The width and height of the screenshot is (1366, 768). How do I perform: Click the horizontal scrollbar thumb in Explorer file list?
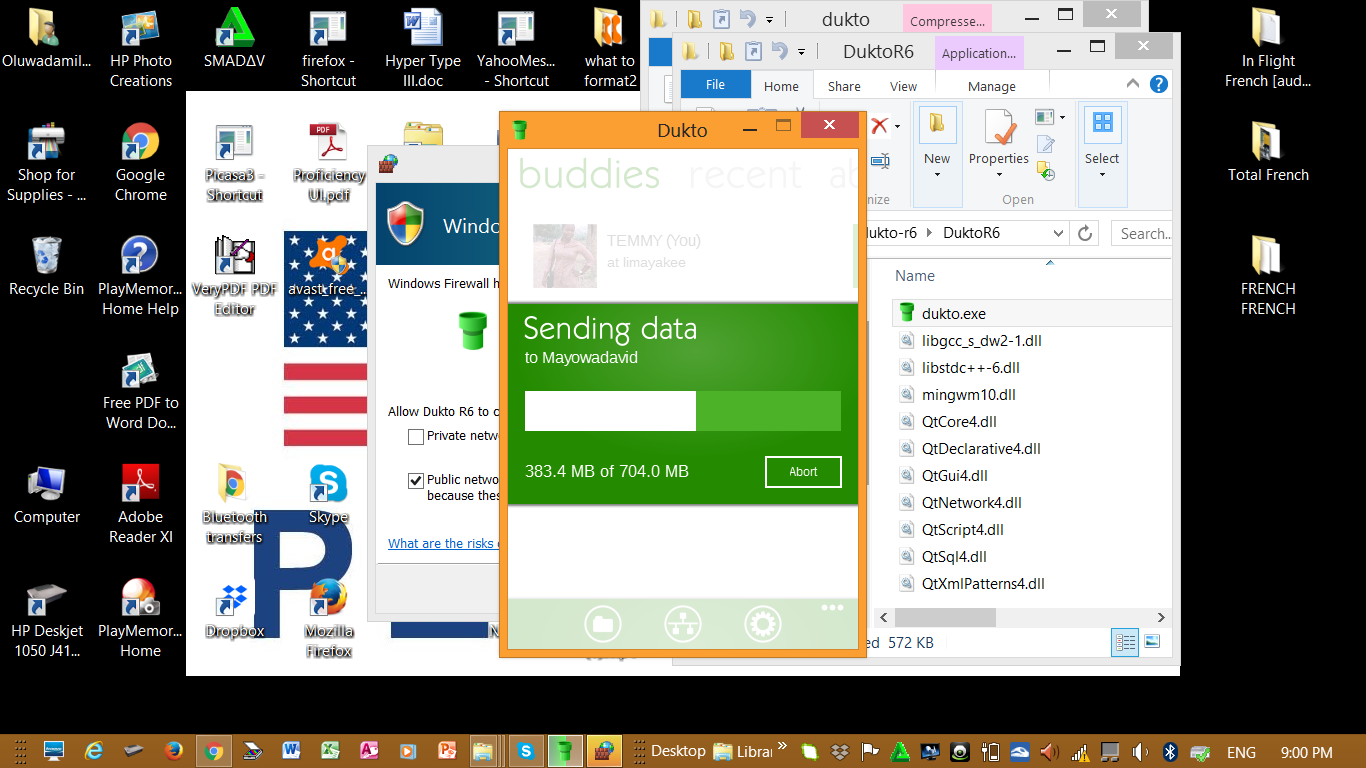[943, 618]
